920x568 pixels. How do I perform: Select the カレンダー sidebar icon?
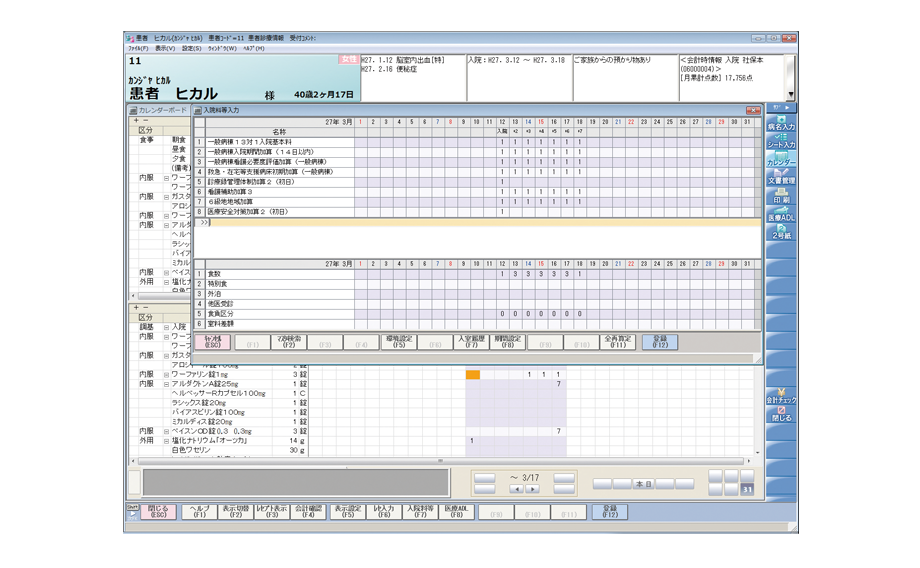click(780, 159)
